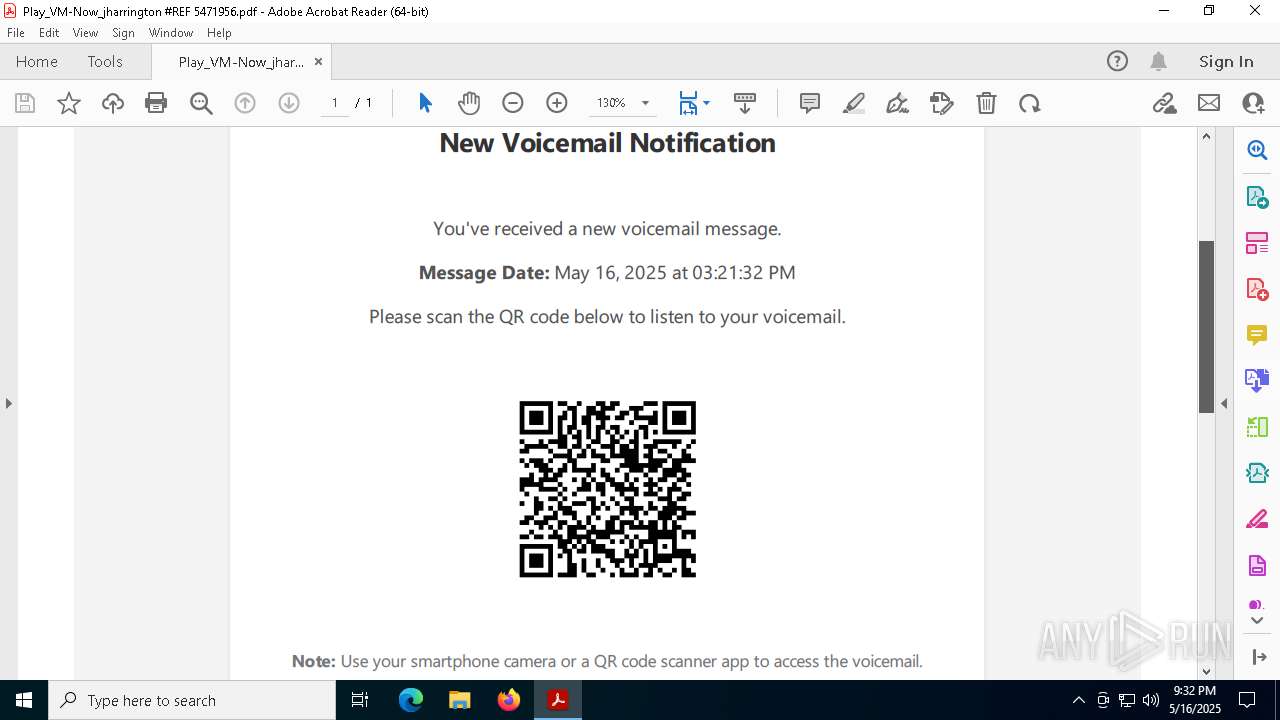Zoom in with the plus button

(x=557, y=103)
